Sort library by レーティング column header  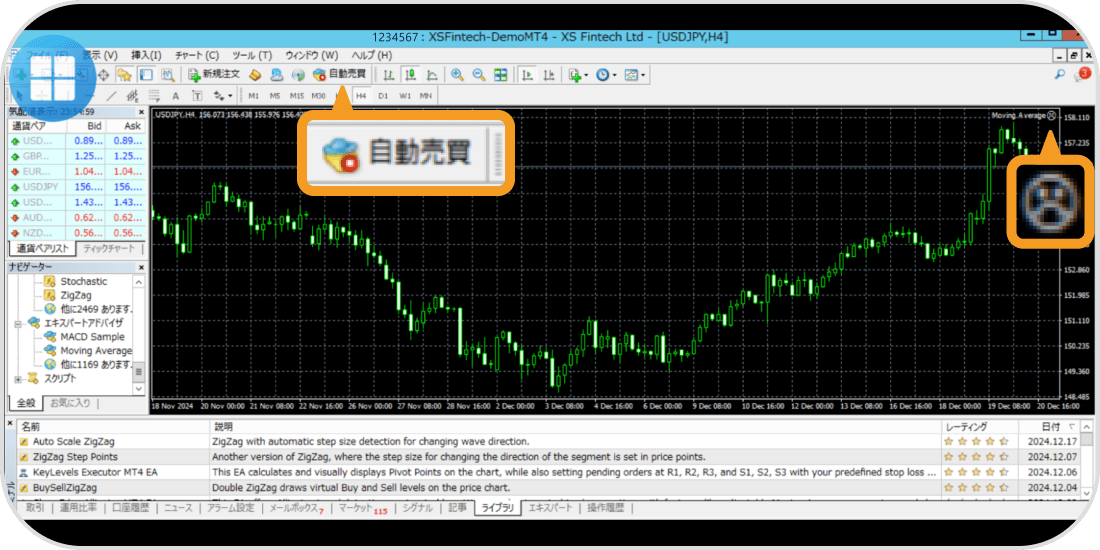point(980,427)
